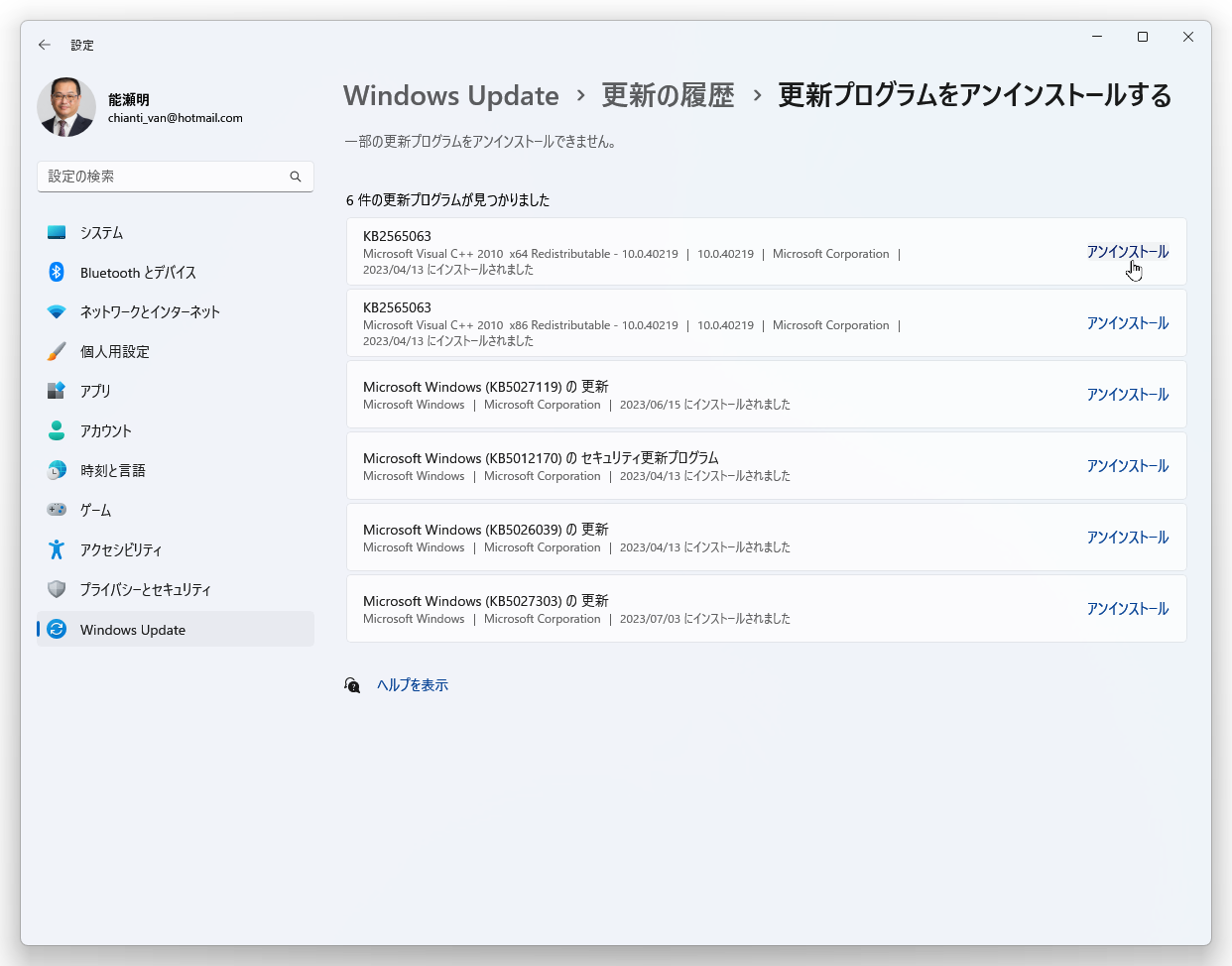Viewport: 1232px width, 966px height.
Task: Click KB5012170 セキュリティ更新プログラム title
Action: pos(541,458)
